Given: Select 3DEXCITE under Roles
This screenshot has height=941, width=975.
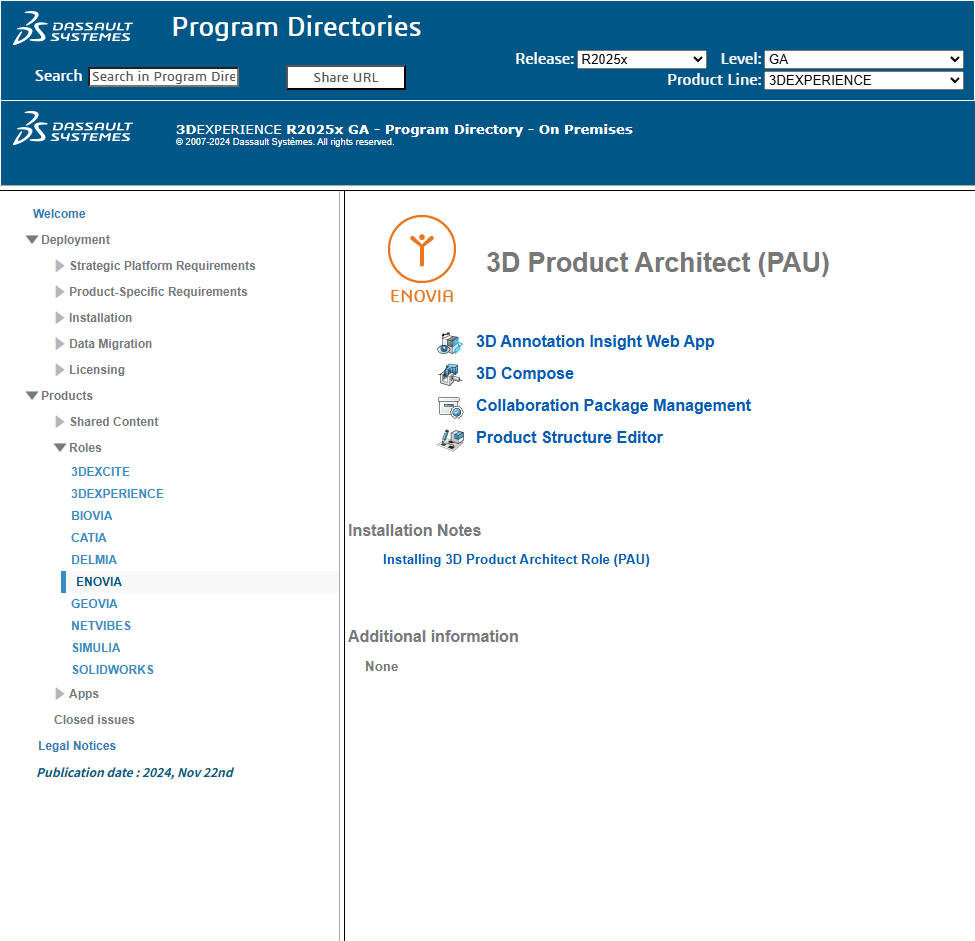Looking at the screenshot, I should pos(100,471).
